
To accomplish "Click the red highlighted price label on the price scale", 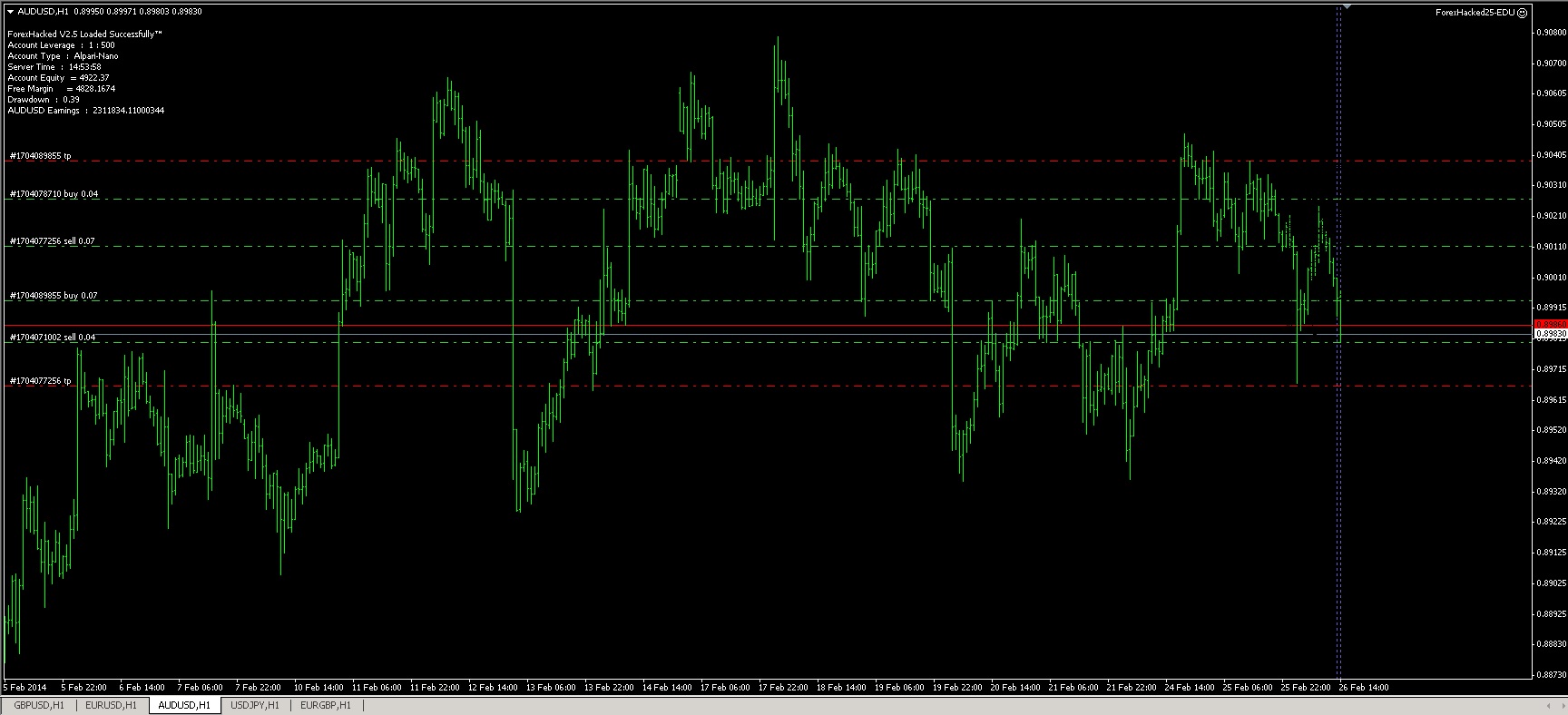I will point(1549,324).
